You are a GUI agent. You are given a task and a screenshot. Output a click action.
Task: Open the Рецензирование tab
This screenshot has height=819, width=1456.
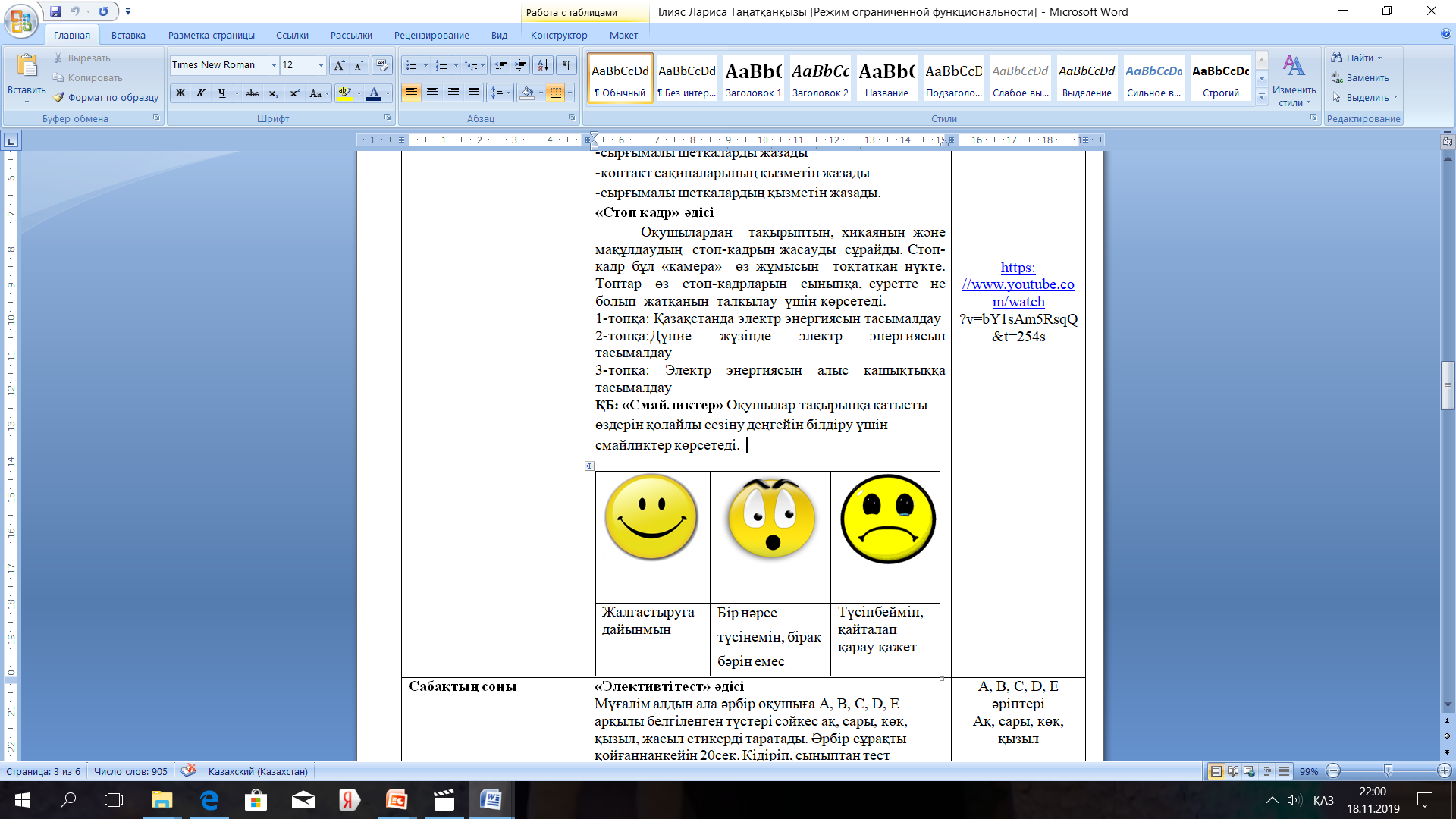[x=431, y=35]
